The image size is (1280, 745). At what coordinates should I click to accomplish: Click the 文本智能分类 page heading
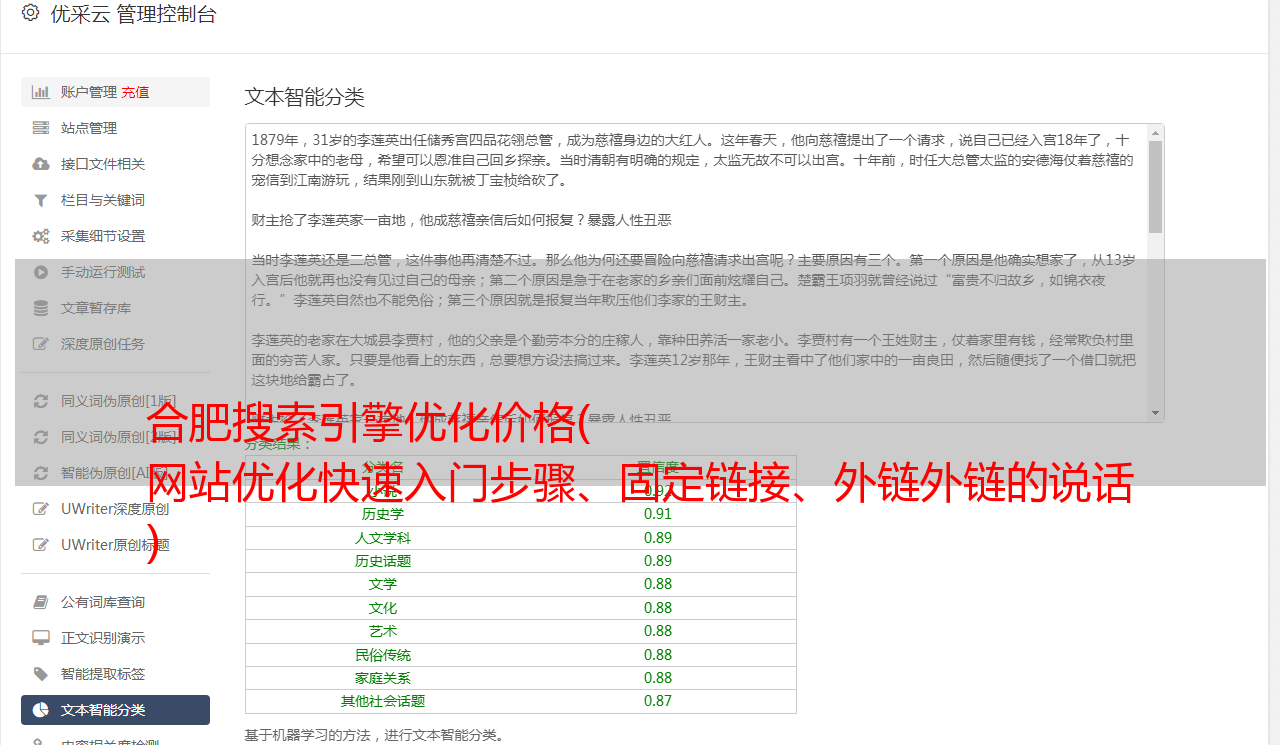tap(305, 97)
